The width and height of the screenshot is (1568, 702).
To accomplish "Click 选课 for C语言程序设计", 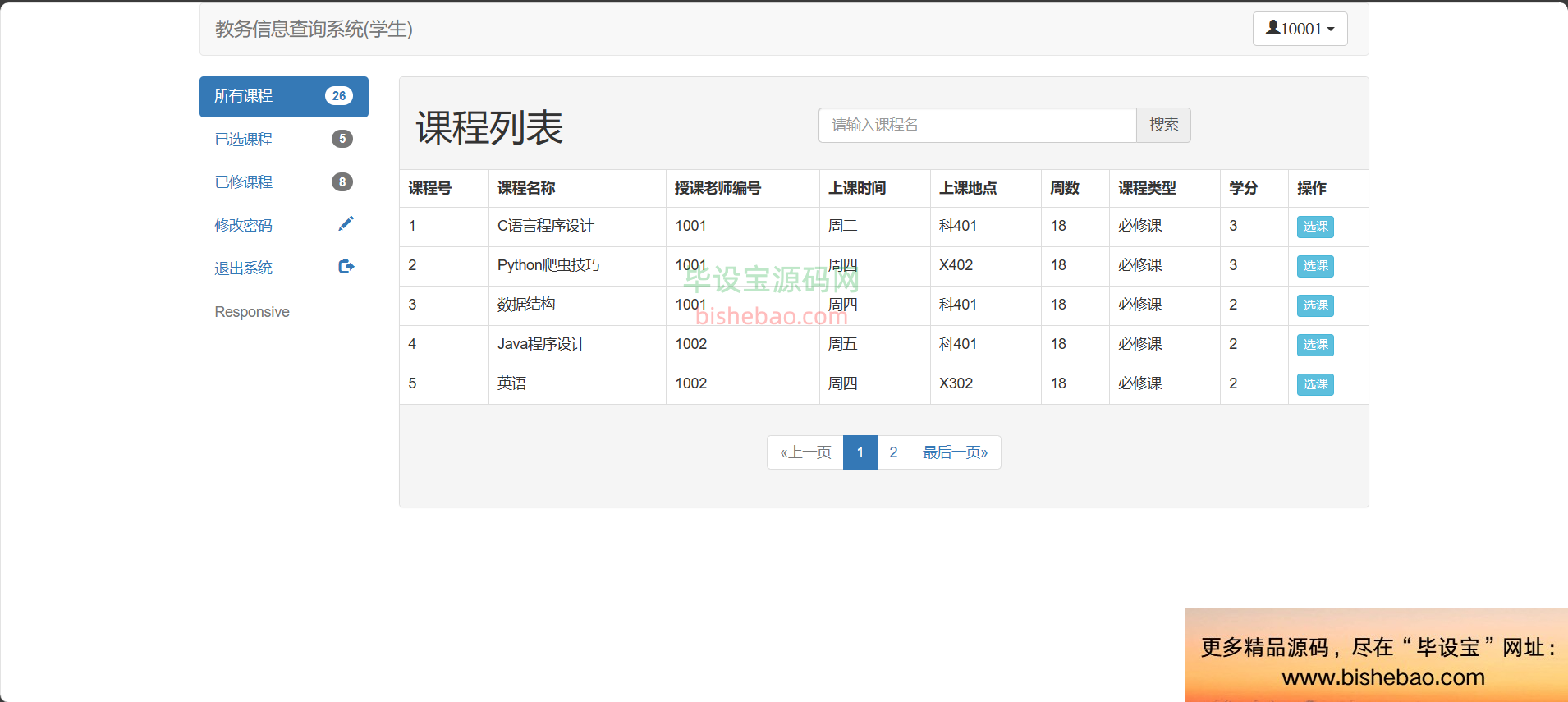I will coord(1315,227).
